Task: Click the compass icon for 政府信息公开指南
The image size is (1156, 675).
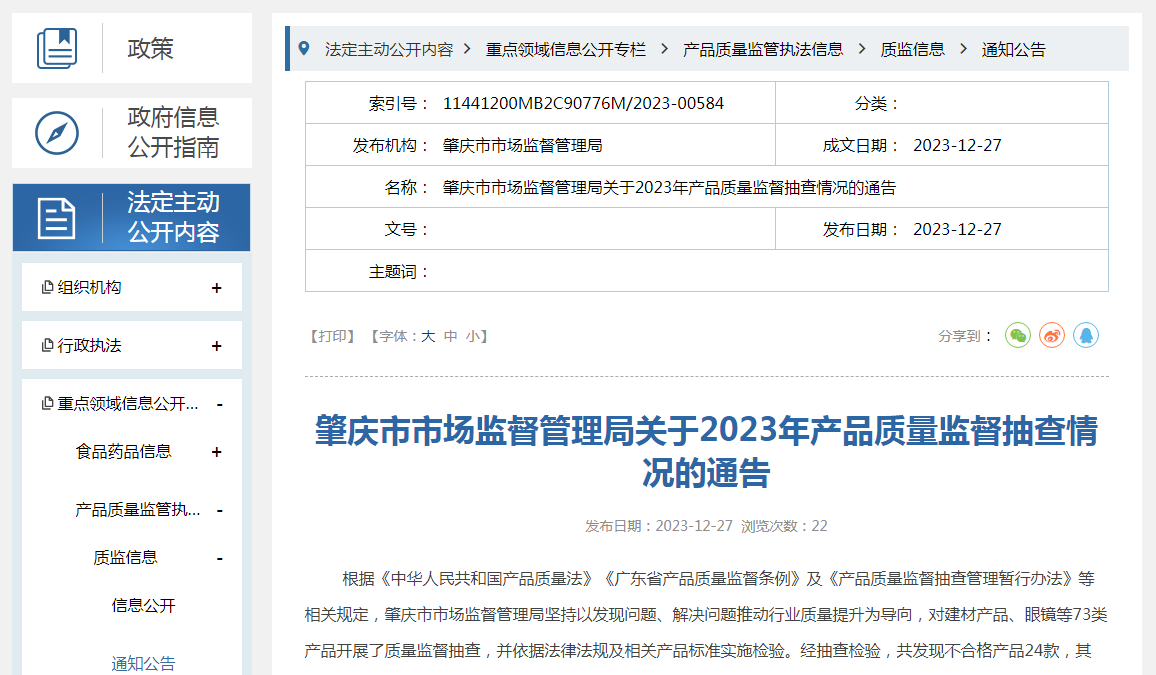Action: pyautogui.click(x=57, y=133)
